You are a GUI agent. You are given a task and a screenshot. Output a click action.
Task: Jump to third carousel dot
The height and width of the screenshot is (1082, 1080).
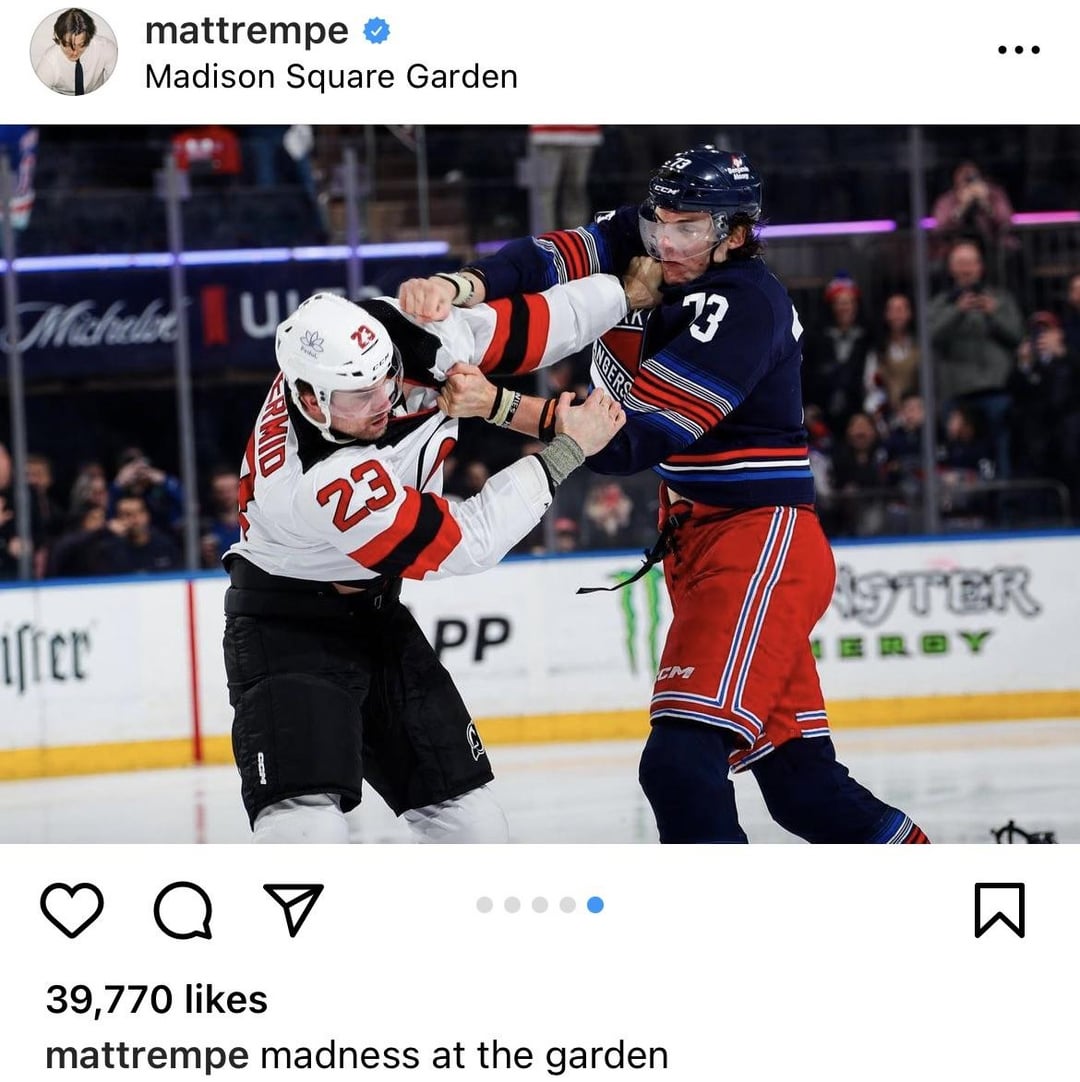540,905
